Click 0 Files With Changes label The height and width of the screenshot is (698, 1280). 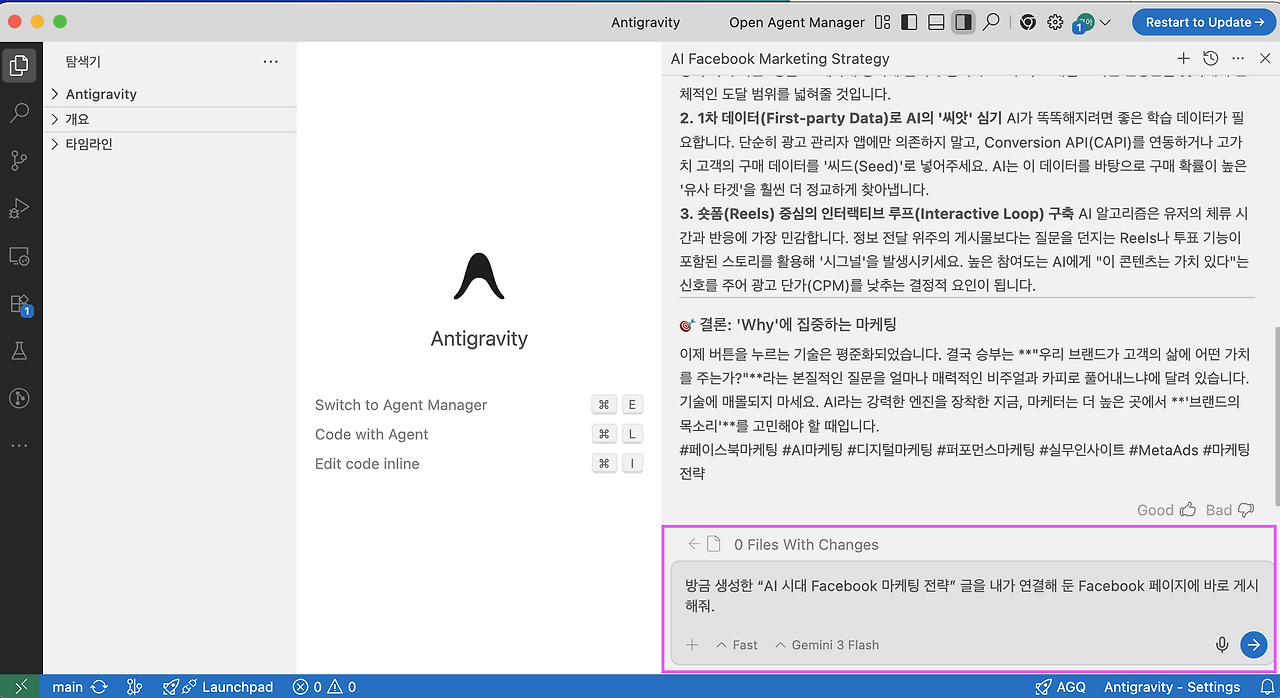806,545
